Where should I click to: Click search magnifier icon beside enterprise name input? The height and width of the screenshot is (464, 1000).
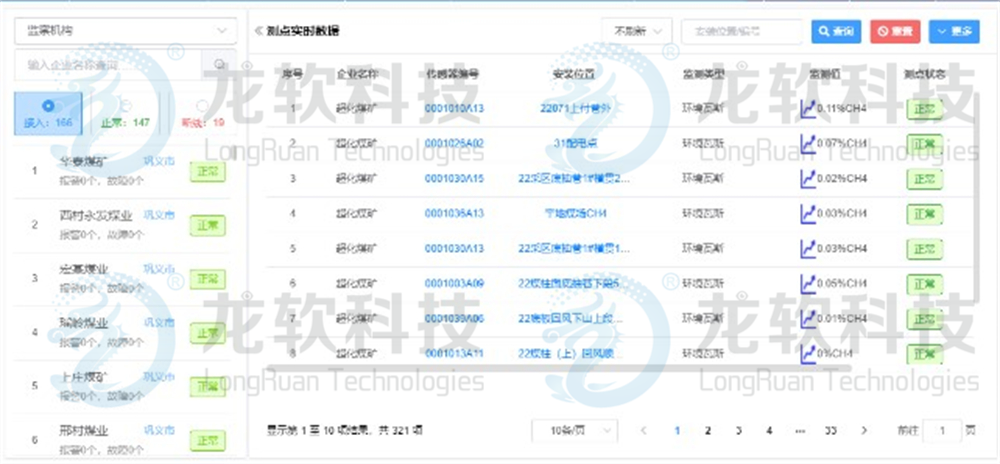point(220,65)
